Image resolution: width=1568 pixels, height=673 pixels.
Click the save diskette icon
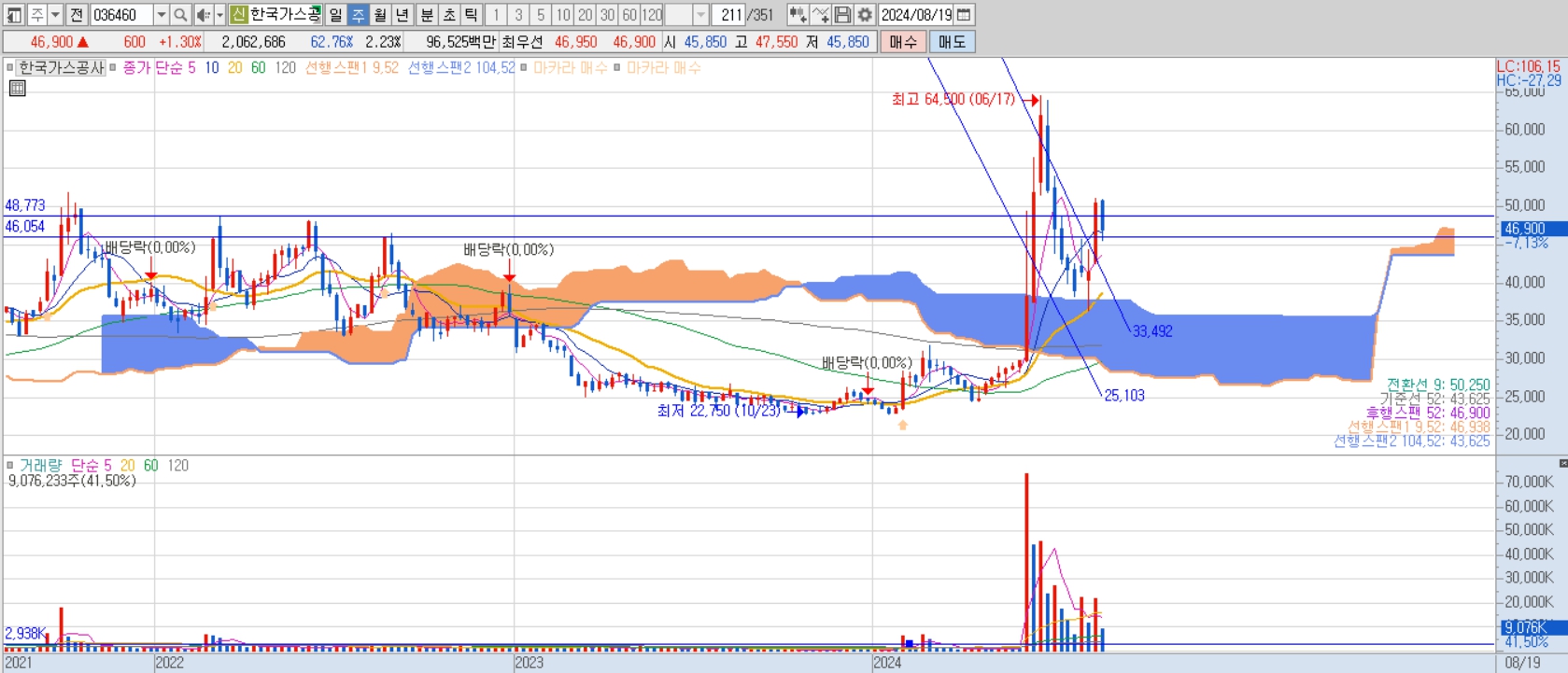pyautogui.click(x=842, y=15)
